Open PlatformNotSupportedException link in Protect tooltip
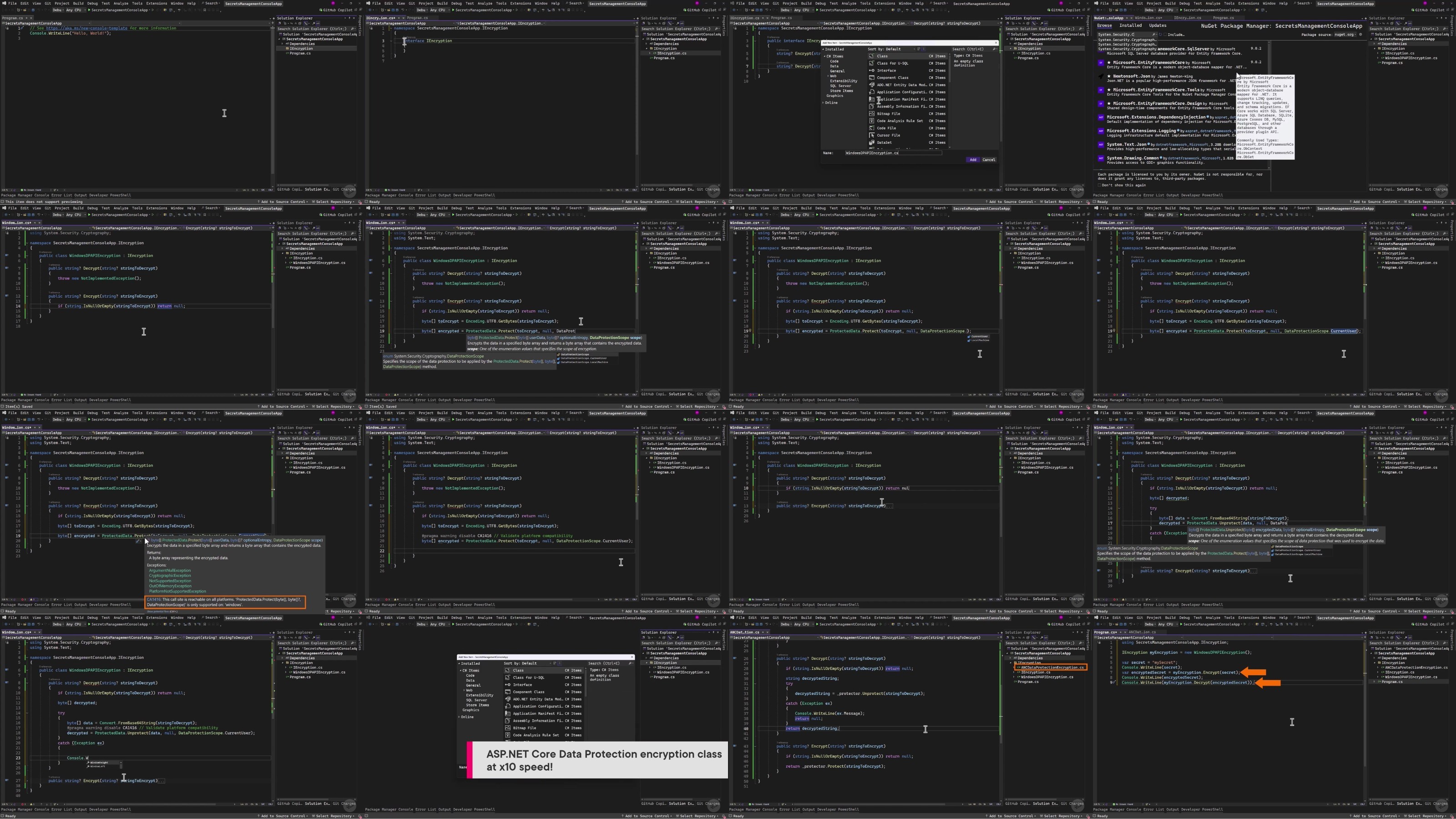Screen dimensions: 1456x819 click(x=177, y=592)
